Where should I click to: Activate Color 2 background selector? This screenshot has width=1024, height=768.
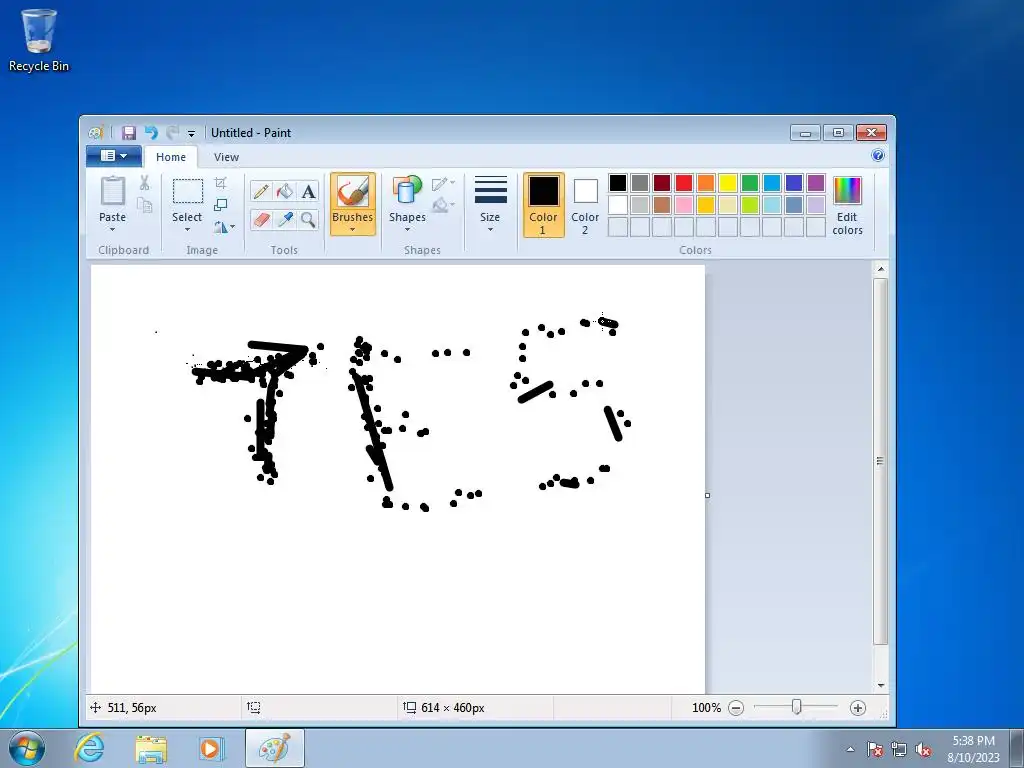[x=585, y=205]
